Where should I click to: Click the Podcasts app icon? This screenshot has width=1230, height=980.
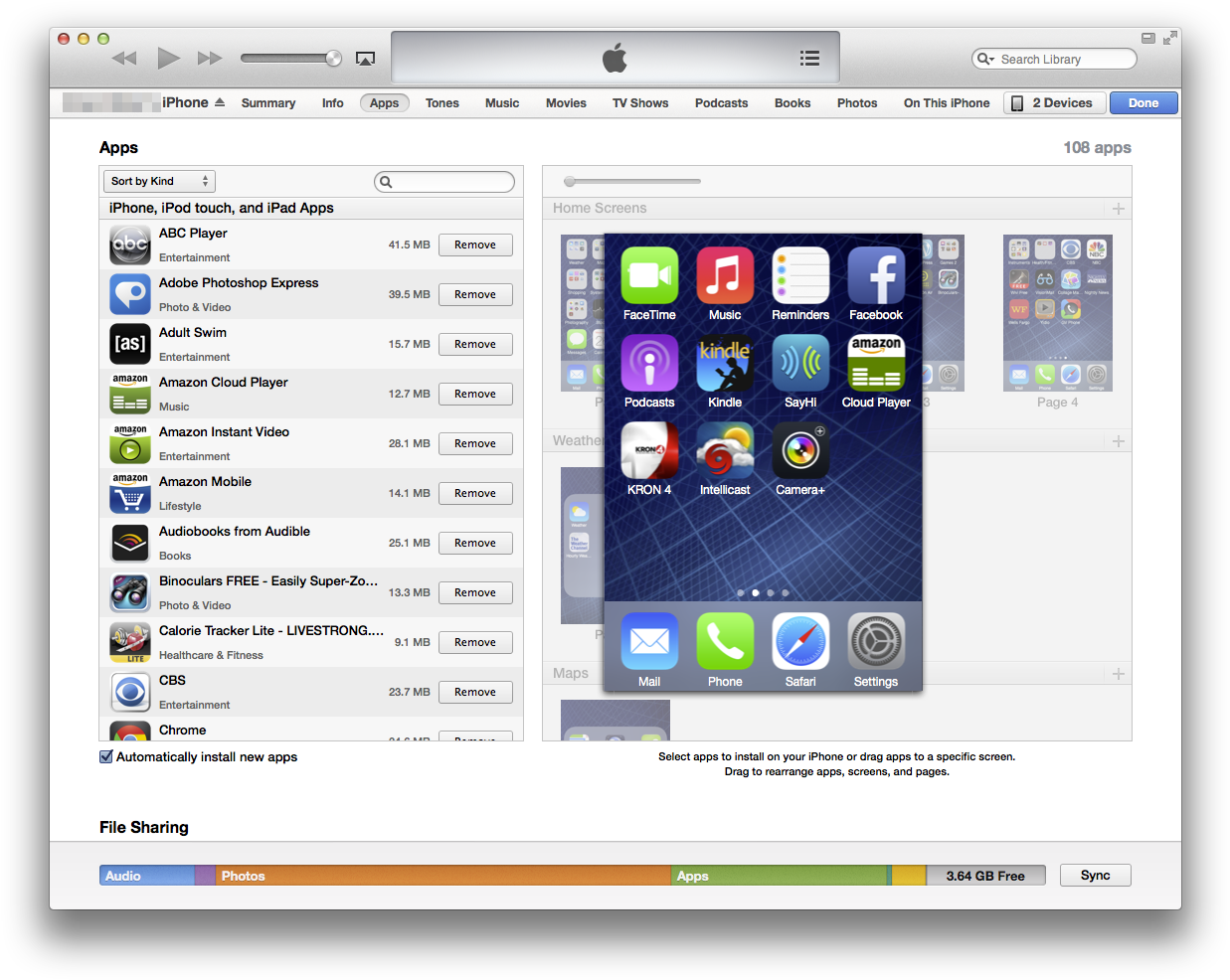point(649,363)
